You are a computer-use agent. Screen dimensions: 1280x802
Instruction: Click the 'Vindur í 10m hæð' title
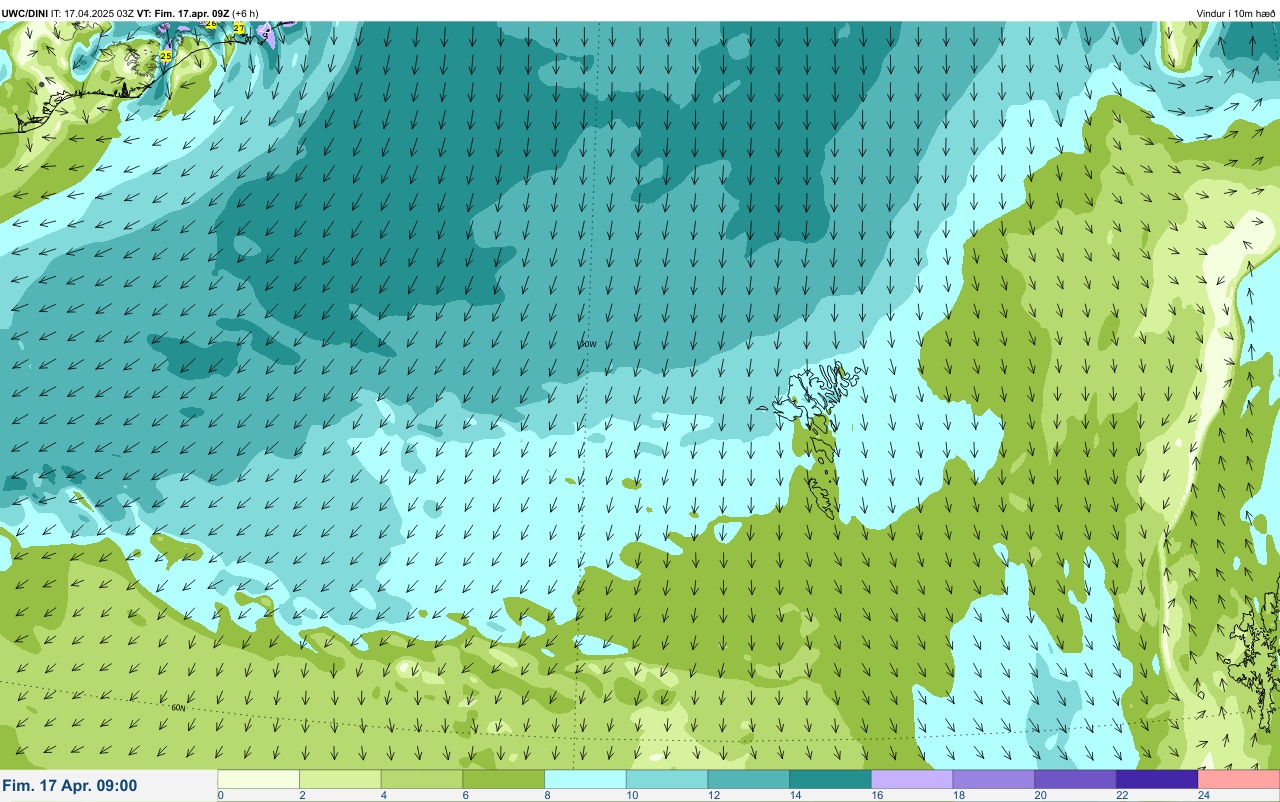[x=1236, y=13]
